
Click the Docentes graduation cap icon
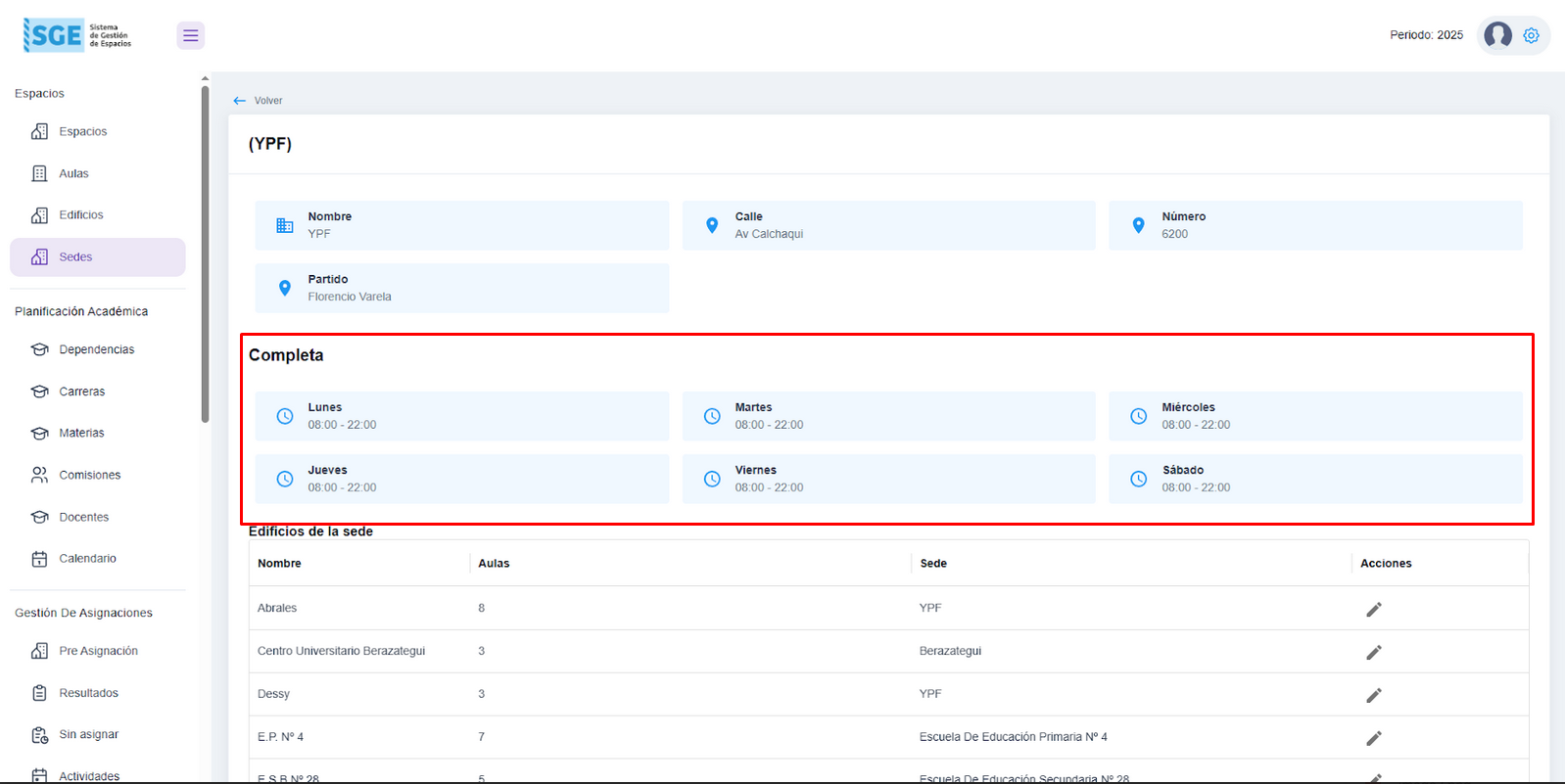click(x=39, y=517)
